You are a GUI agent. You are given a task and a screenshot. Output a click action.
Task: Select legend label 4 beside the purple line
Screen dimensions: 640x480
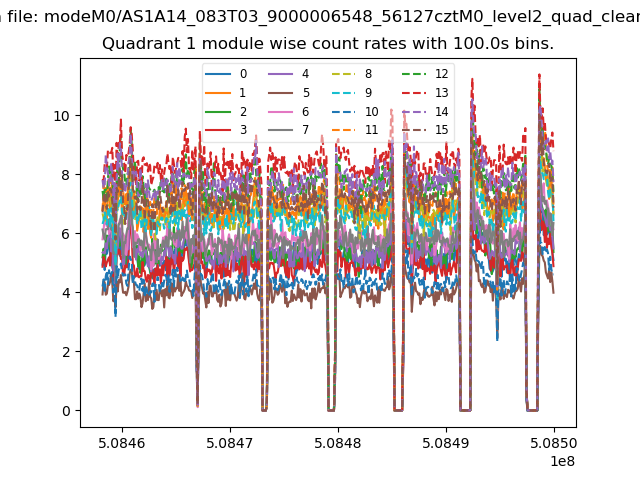click(305, 75)
